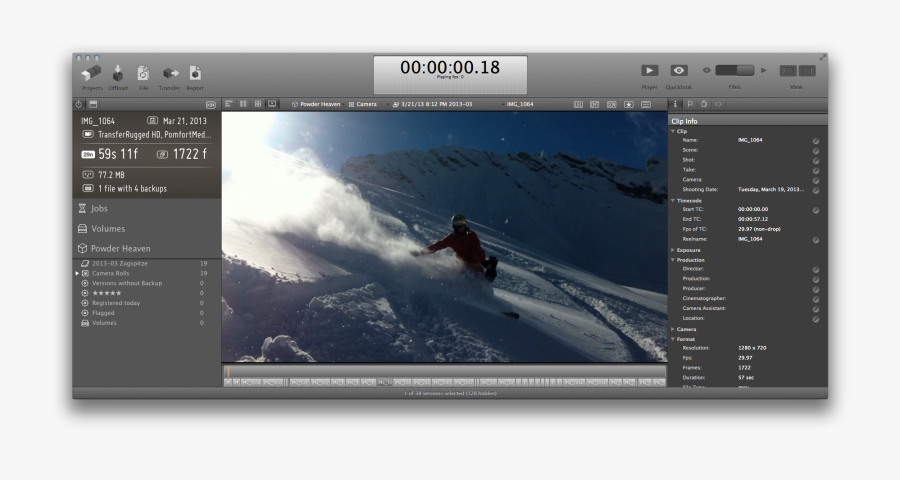The image size is (900, 480).
Task: Open the flag tab in the right panel
Action: coord(689,104)
